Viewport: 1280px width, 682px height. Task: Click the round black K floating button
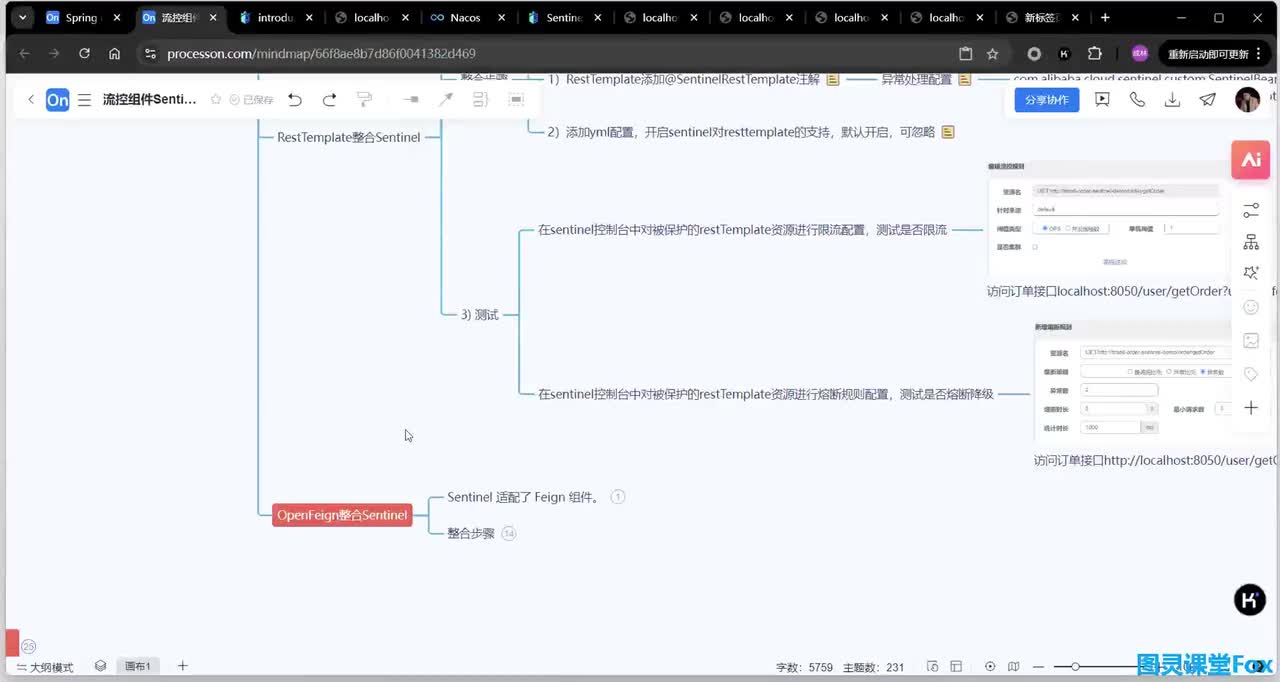click(x=1250, y=599)
